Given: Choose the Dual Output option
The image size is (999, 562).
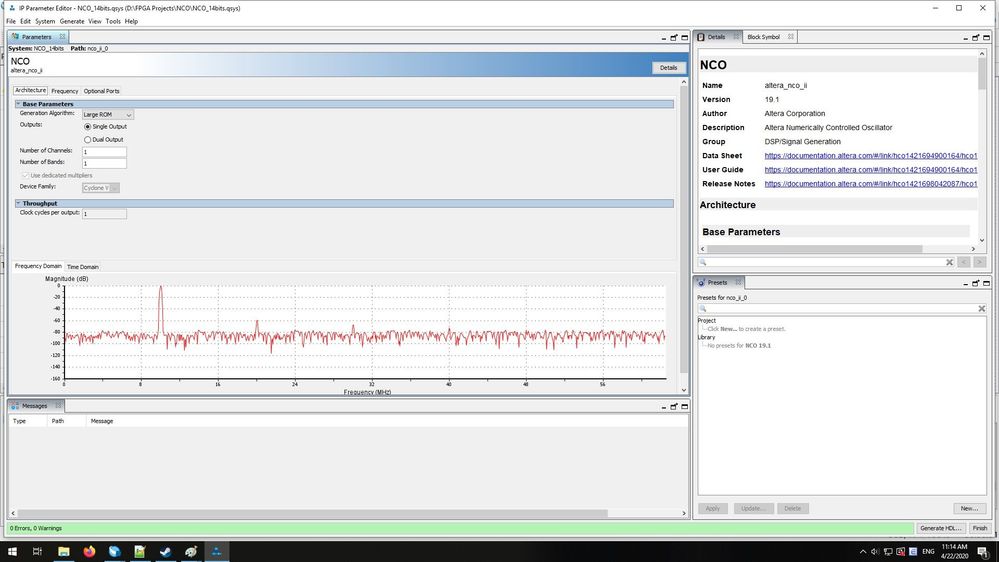Looking at the screenshot, I should click(x=87, y=140).
